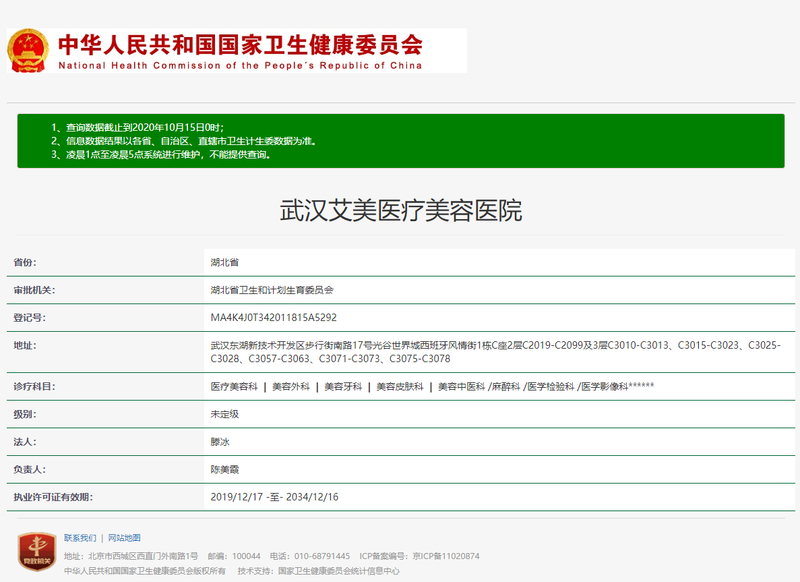
Task: Open the 网站地图 link in footer
Action: (124, 538)
